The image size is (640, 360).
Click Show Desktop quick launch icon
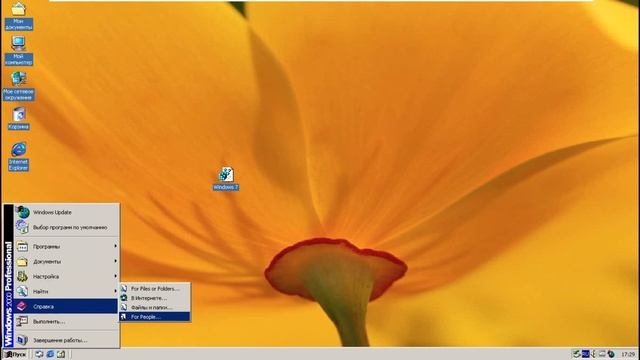click(39, 354)
